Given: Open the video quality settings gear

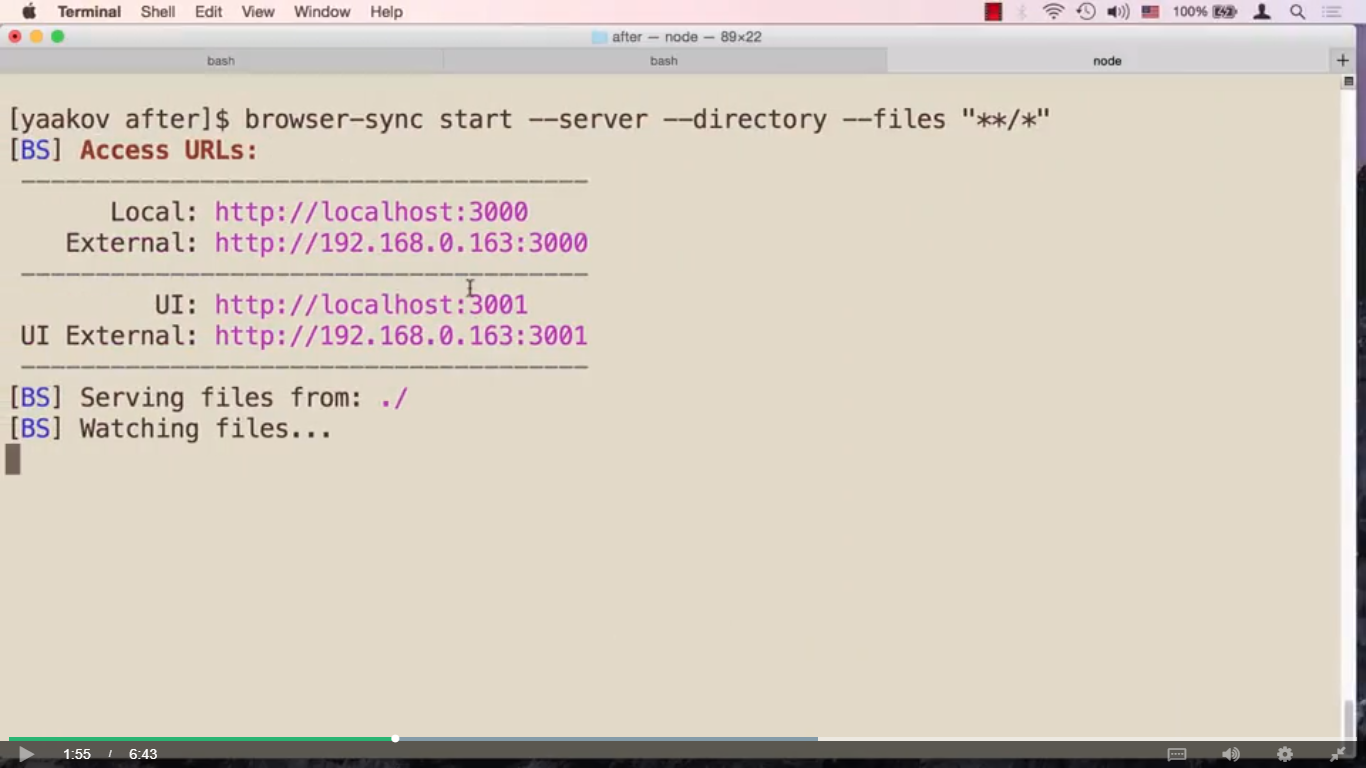Looking at the screenshot, I should click(x=1285, y=754).
